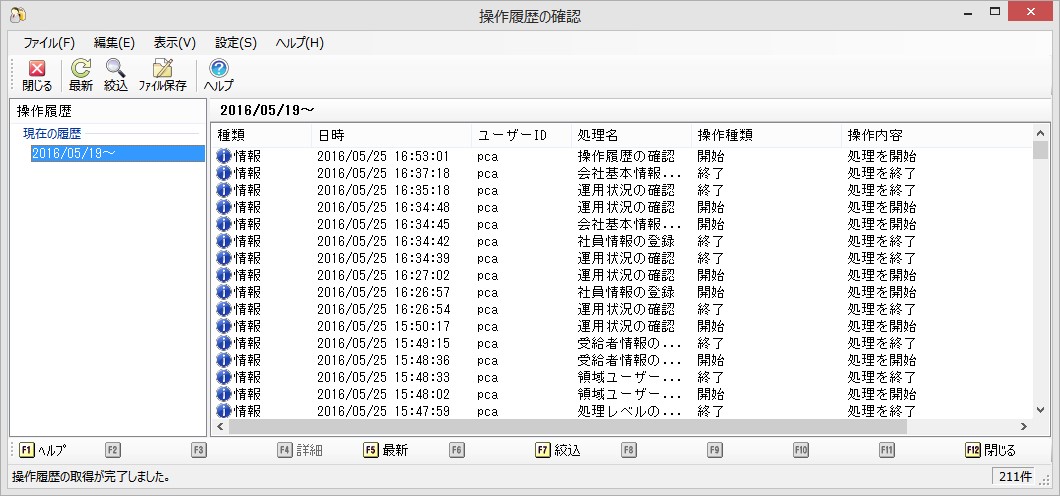This screenshot has height=496, width=1060.
Task: Sort by the 処理名 column header
Action: click(630, 135)
